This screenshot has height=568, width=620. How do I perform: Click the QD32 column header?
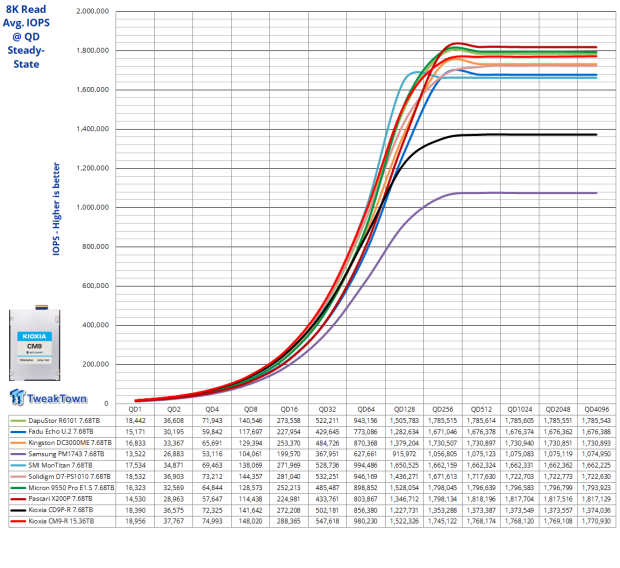coord(327,409)
